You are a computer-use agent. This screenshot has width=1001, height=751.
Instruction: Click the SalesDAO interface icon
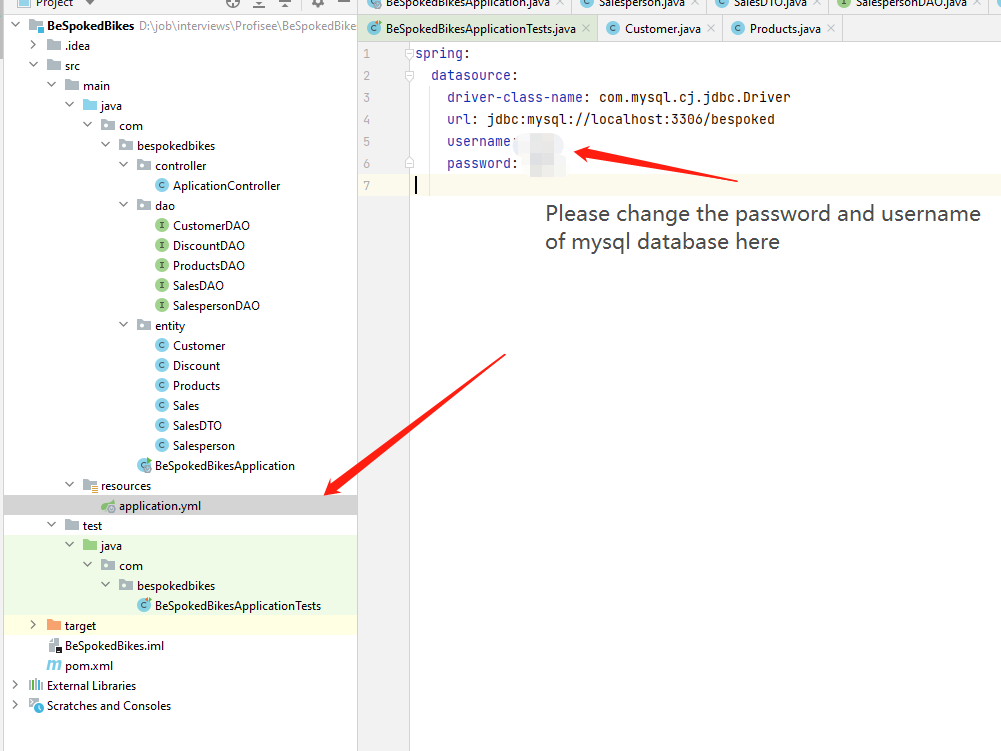pos(162,285)
